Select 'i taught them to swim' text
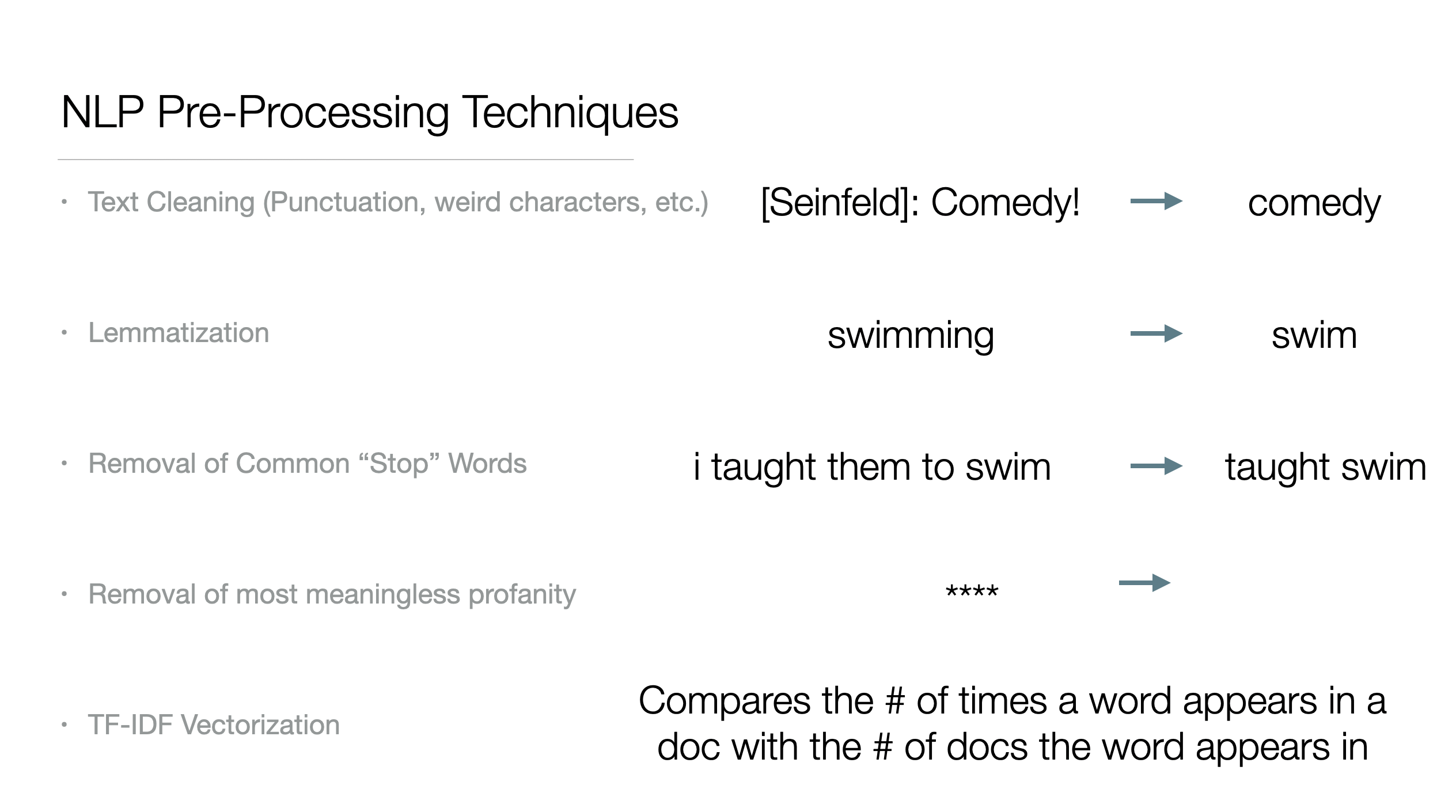The width and height of the screenshot is (1456, 812). pyautogui.click(x=872, y=467)
